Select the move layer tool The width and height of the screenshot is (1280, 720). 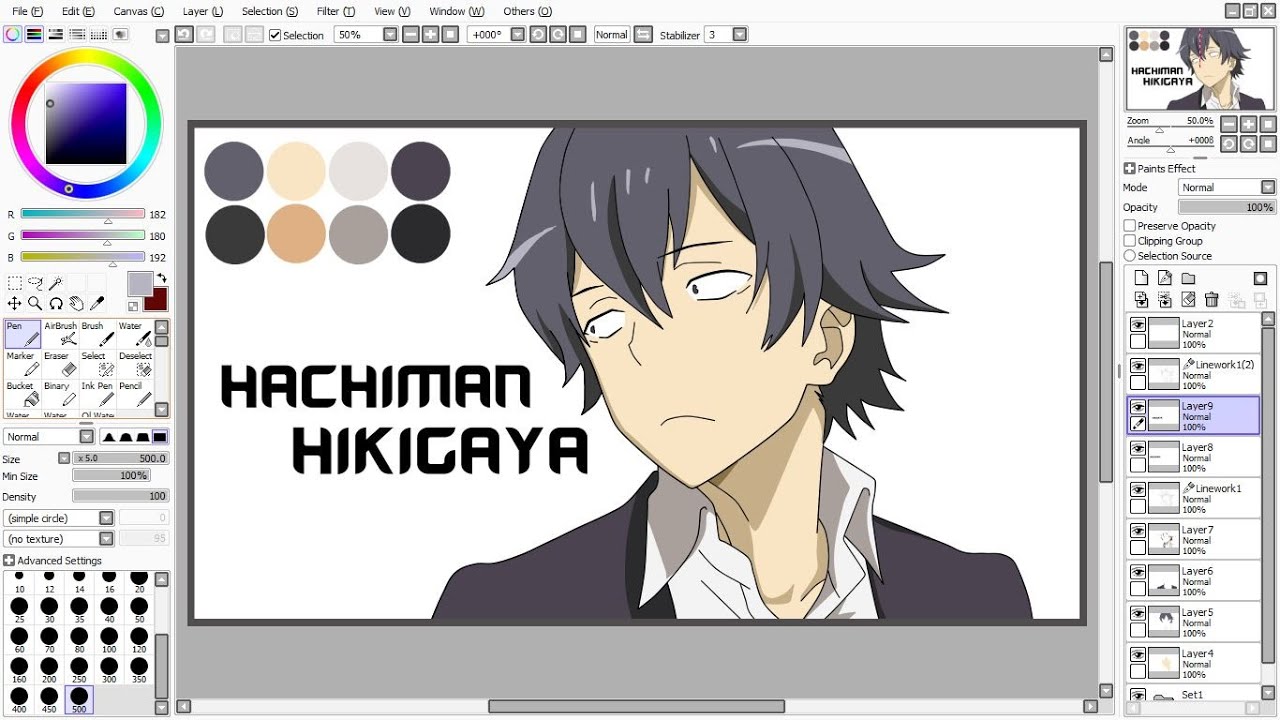[15, 303]
